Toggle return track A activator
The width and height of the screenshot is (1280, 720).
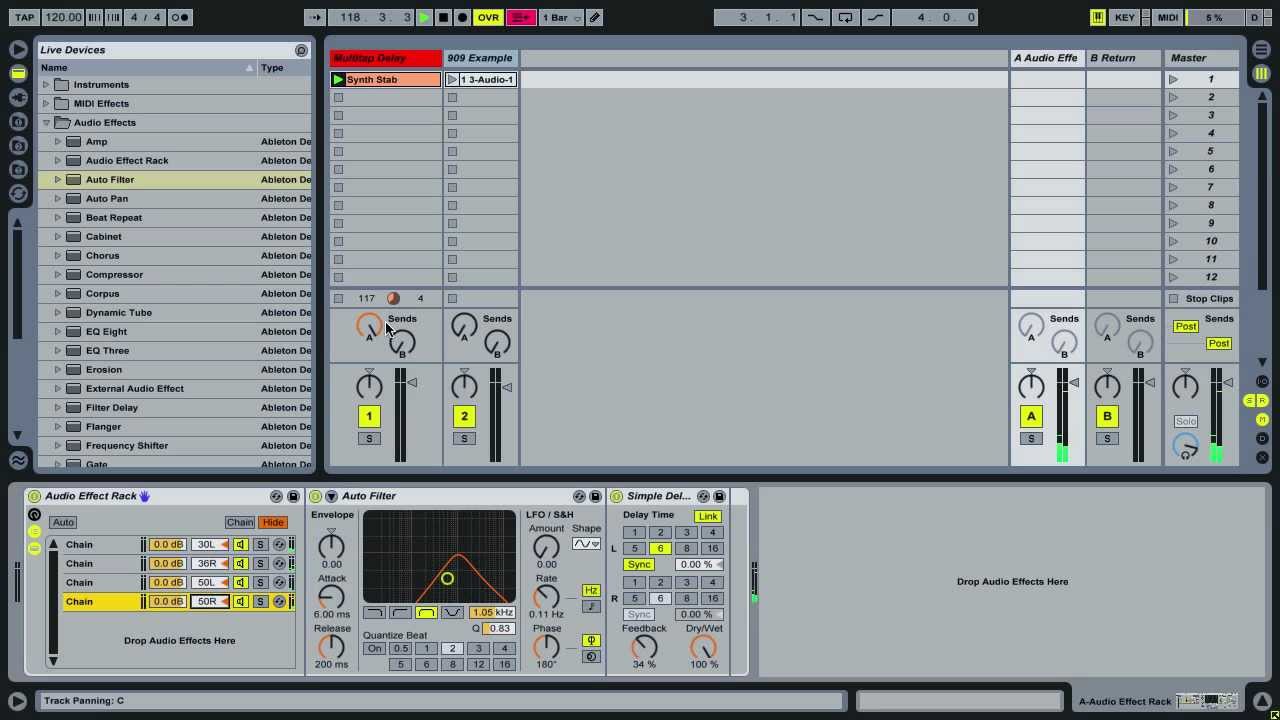click(x=1031, y=417)
